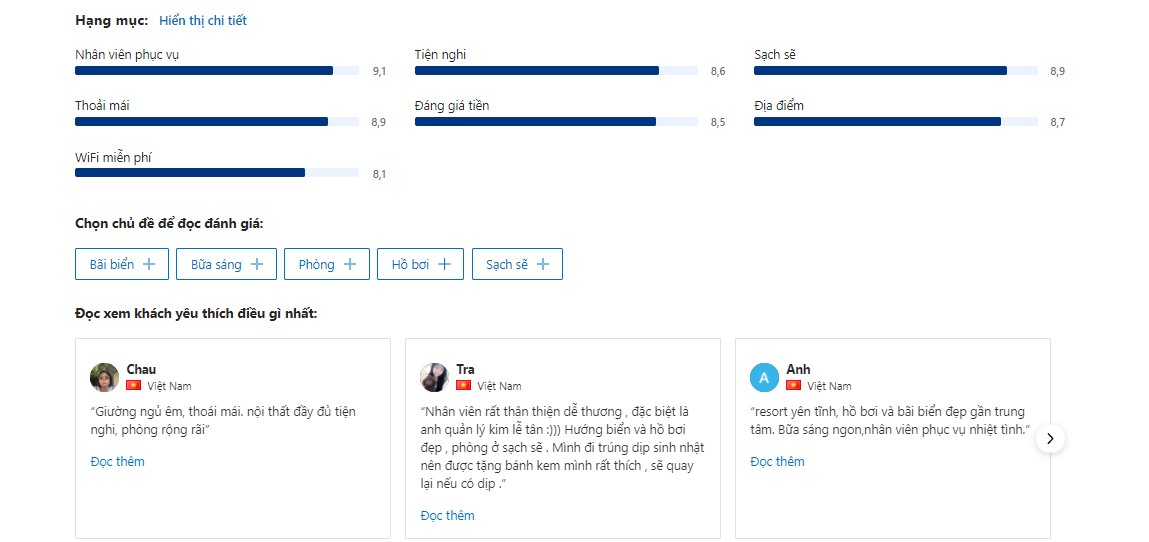Click the Vietnam flag under Tra's name

(x=463, y=385)
